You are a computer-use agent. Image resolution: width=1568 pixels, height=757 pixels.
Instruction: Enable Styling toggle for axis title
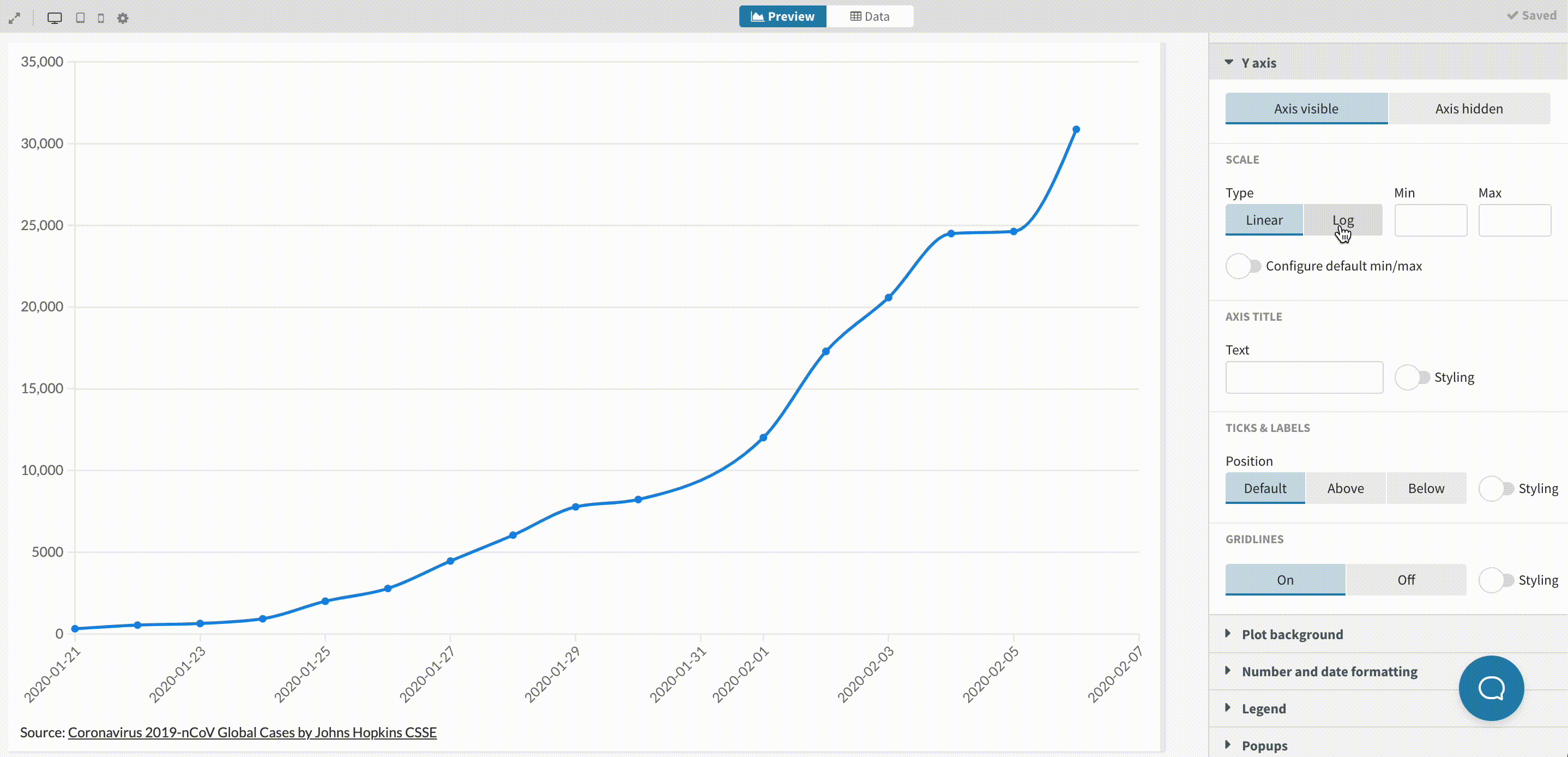[x=1412, y=377]
